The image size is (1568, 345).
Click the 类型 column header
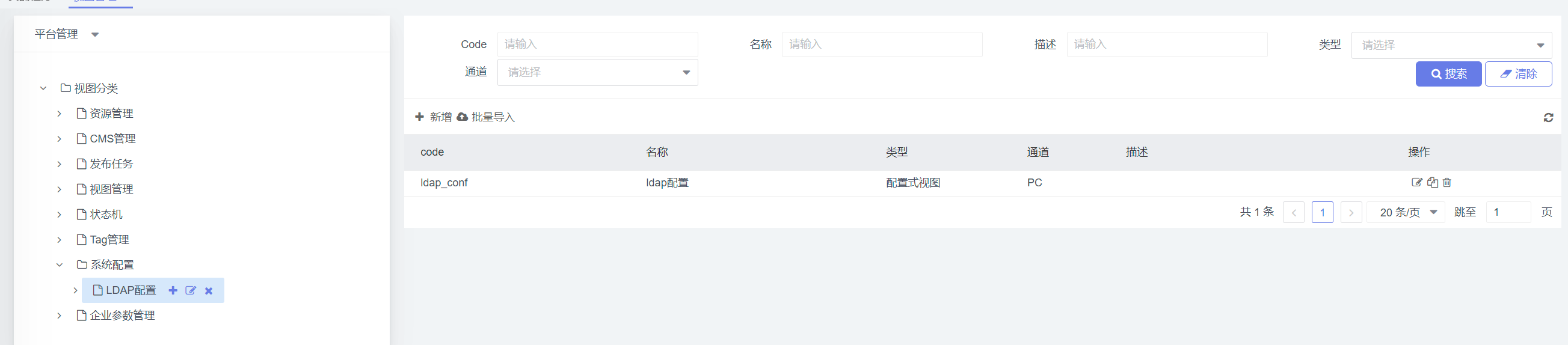point(897,152)
